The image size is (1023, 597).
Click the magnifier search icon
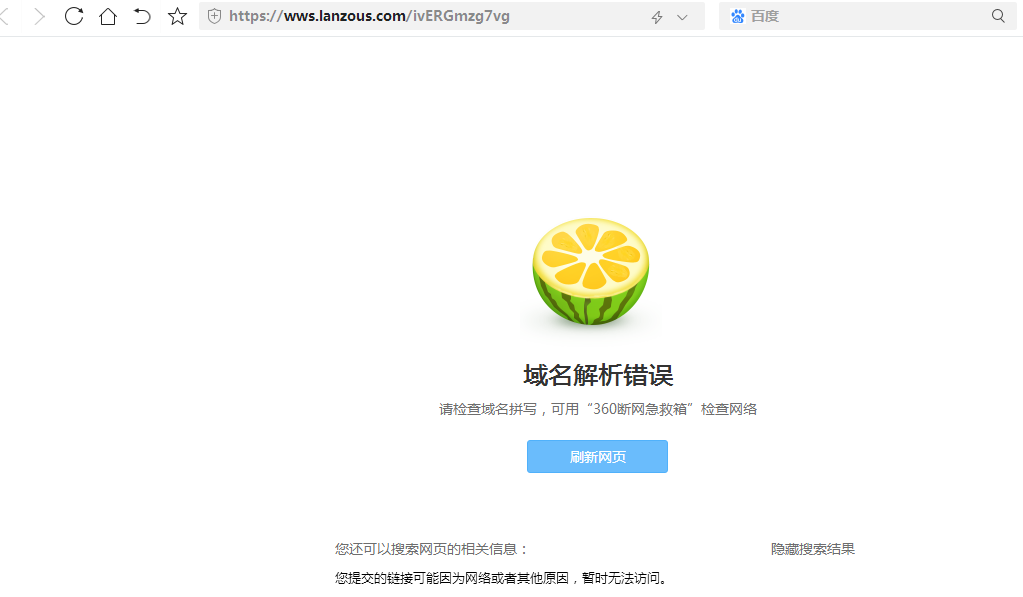[998, 16]
